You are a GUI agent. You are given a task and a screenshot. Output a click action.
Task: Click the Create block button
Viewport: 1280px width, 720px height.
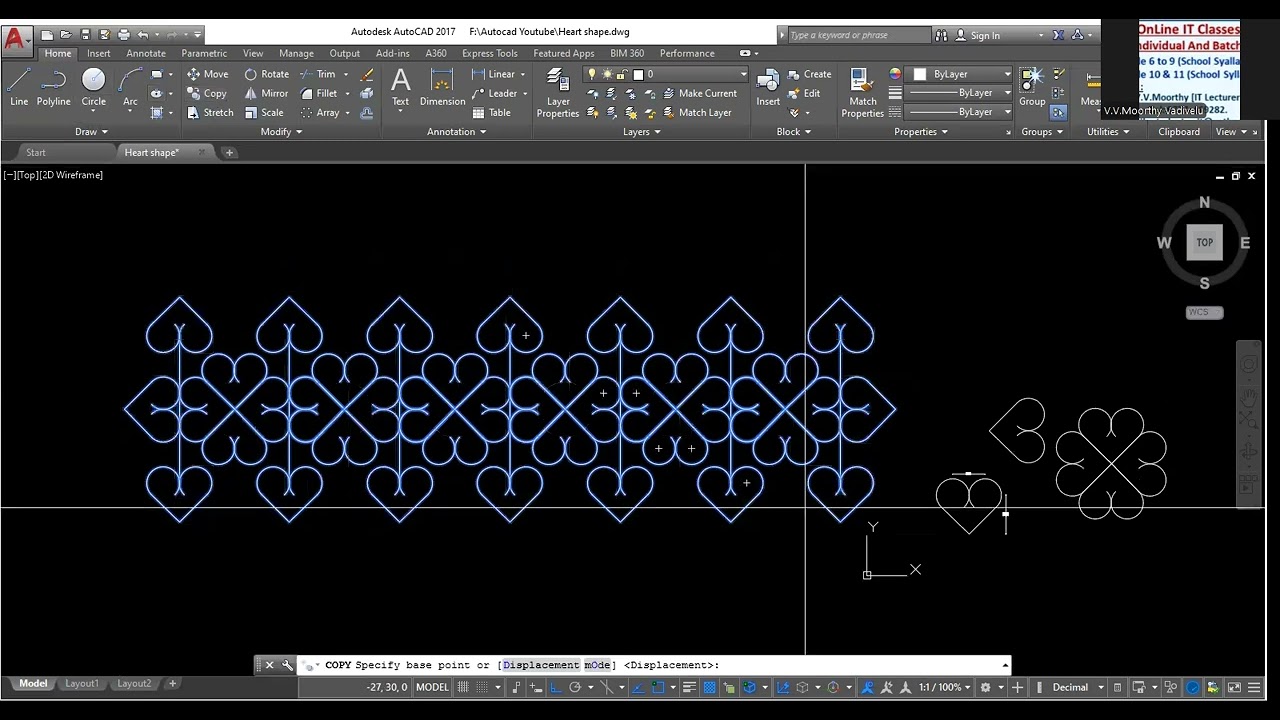click(x=809, y=74)
